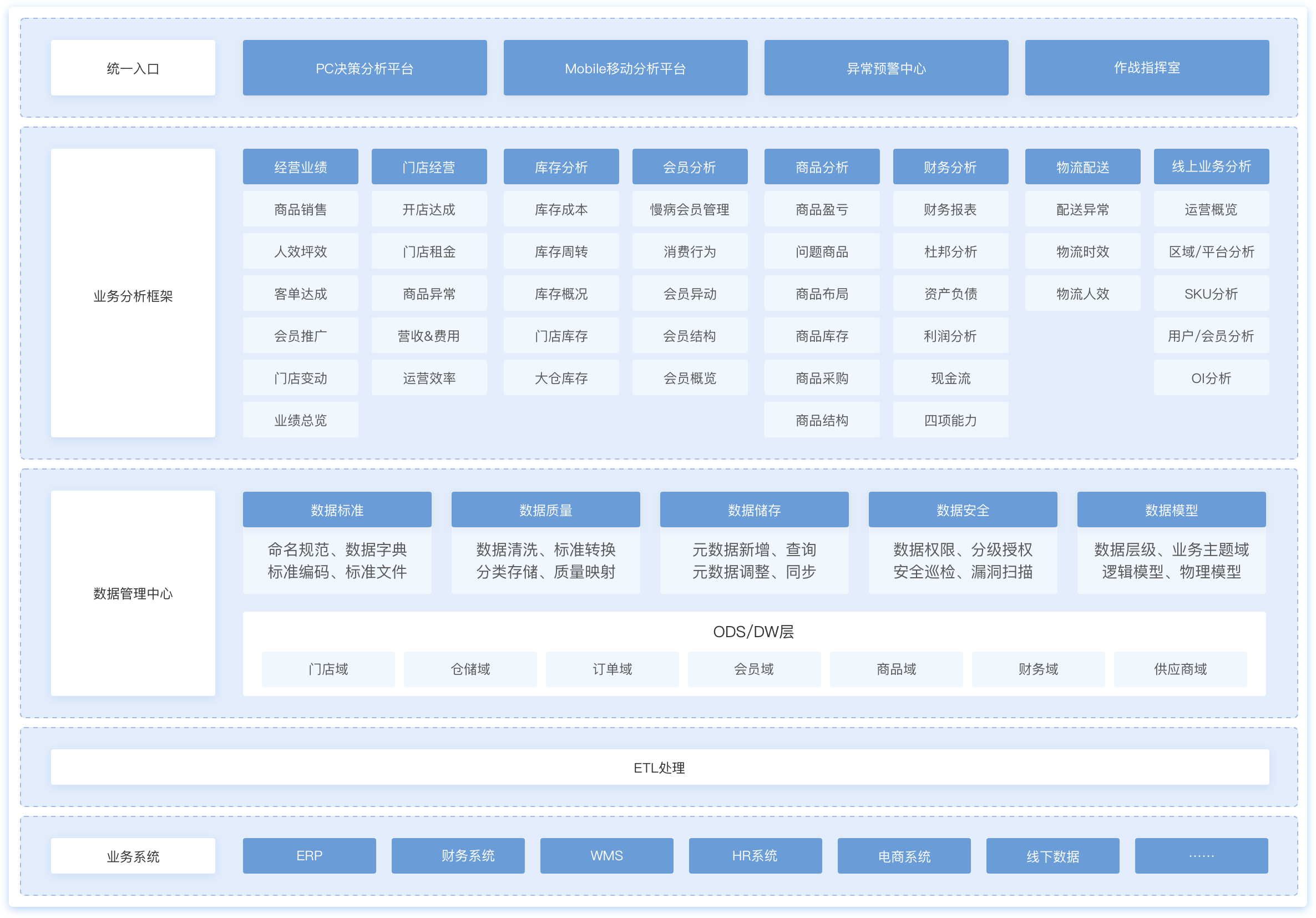Click the 作战指挥室 block
1316x918 pixels.
[x=1147, y=68]
